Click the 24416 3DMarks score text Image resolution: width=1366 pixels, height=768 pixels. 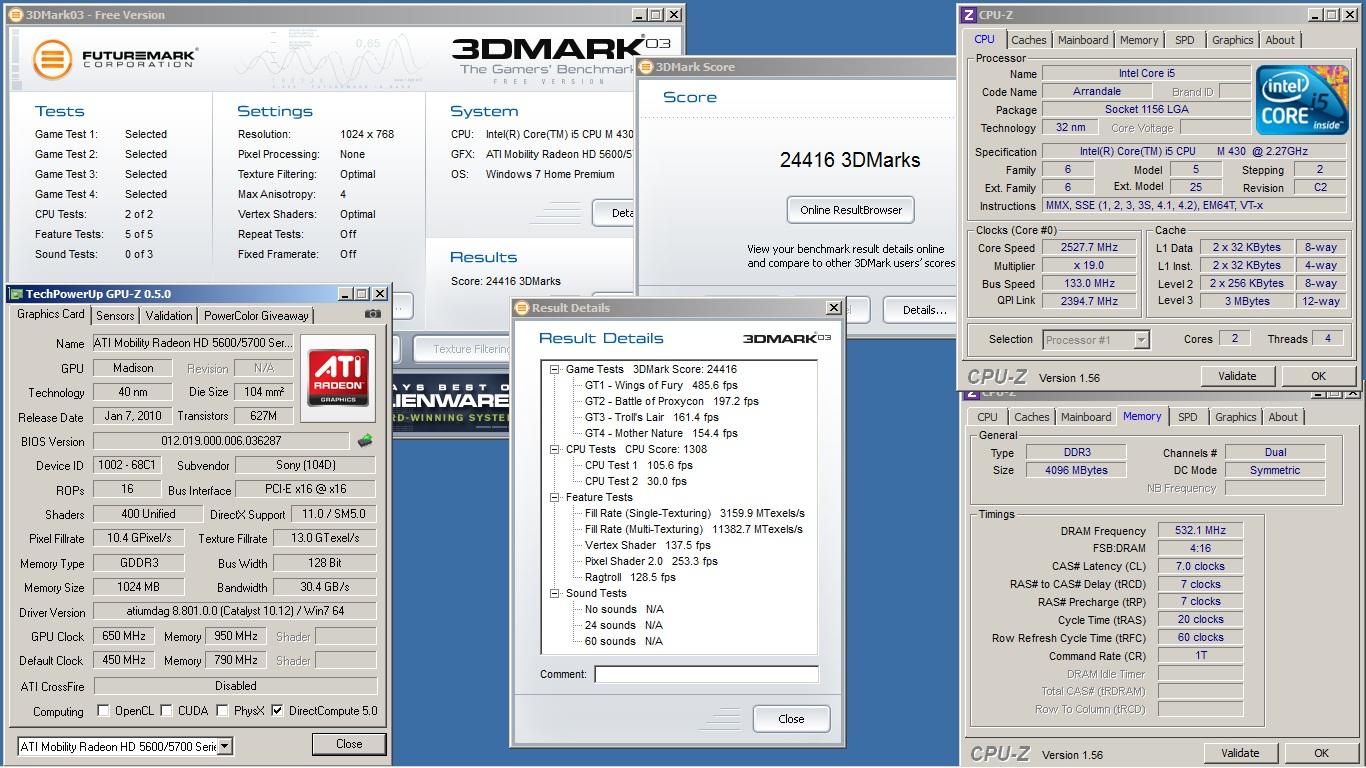point(850,160)
